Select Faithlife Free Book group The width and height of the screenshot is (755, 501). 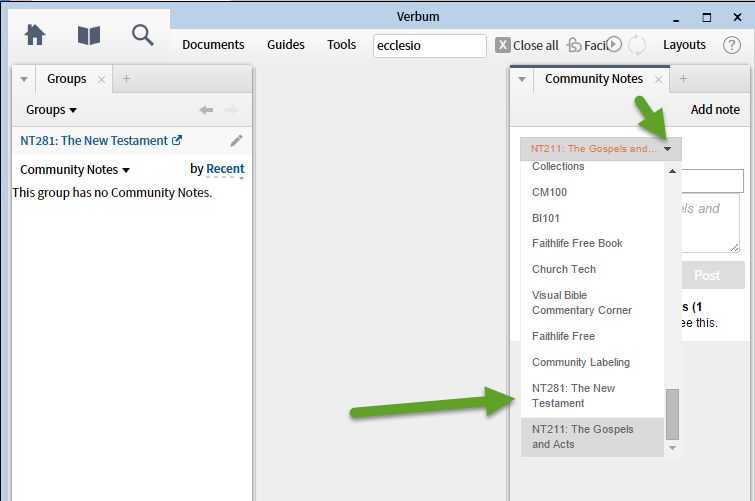tap(592, 243)
